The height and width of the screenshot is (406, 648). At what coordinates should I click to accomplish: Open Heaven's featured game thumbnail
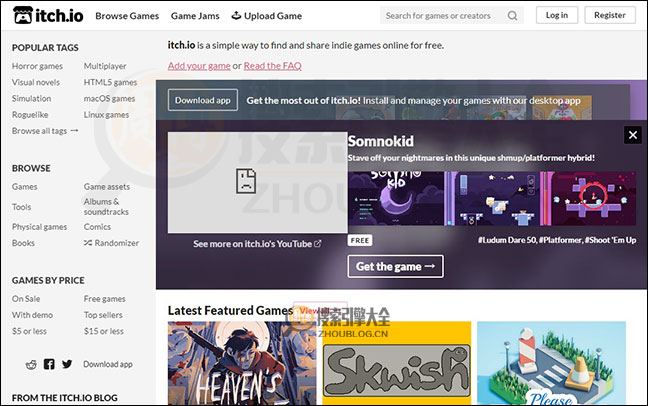242,363
